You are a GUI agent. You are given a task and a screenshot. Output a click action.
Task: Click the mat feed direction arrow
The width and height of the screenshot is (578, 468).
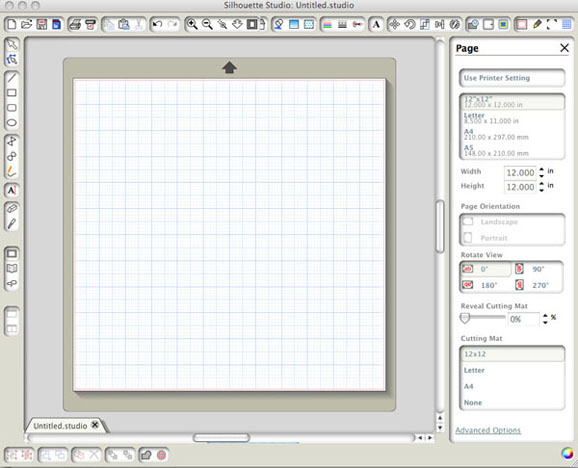pyautogui.click(x=229, y=67)
